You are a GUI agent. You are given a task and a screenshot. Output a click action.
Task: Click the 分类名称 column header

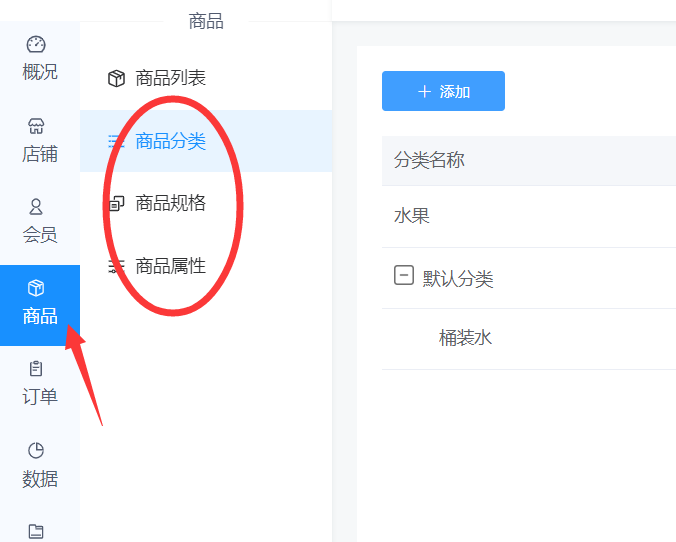click(429, 160)
